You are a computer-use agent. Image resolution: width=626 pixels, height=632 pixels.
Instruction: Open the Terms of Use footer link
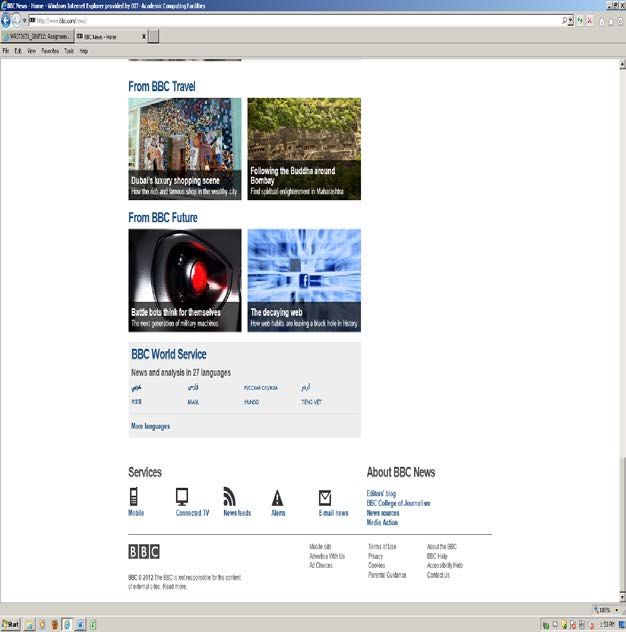(x=382, y=547)
